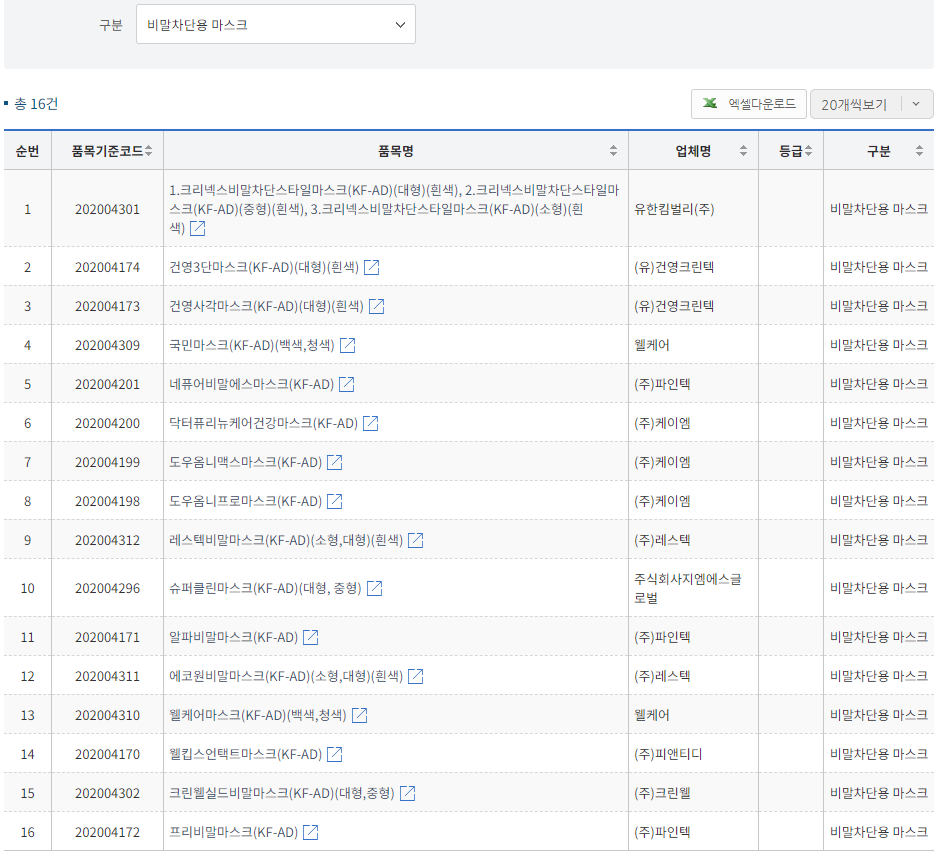This screenshot has width=938, height=855.
Task: Open external link icon for 웰케어마스크 row
Action: (x=360, y=715)
